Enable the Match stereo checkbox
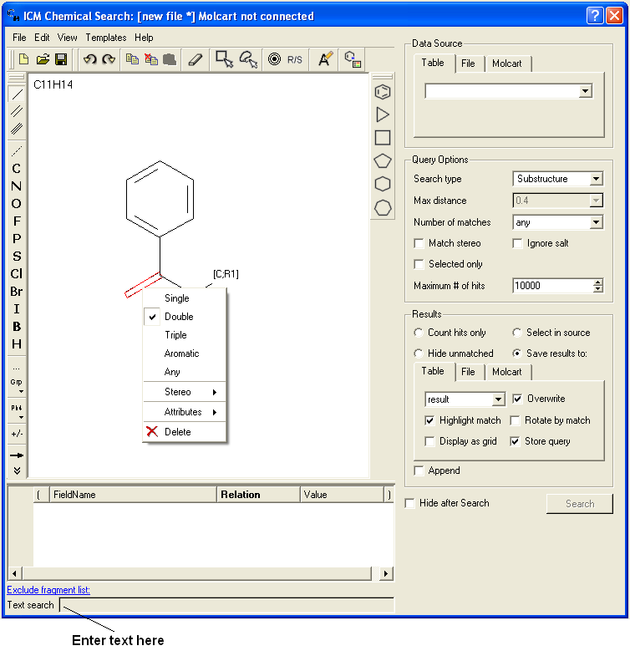This screenshot has height=656, width=630. tap(419, 243)
